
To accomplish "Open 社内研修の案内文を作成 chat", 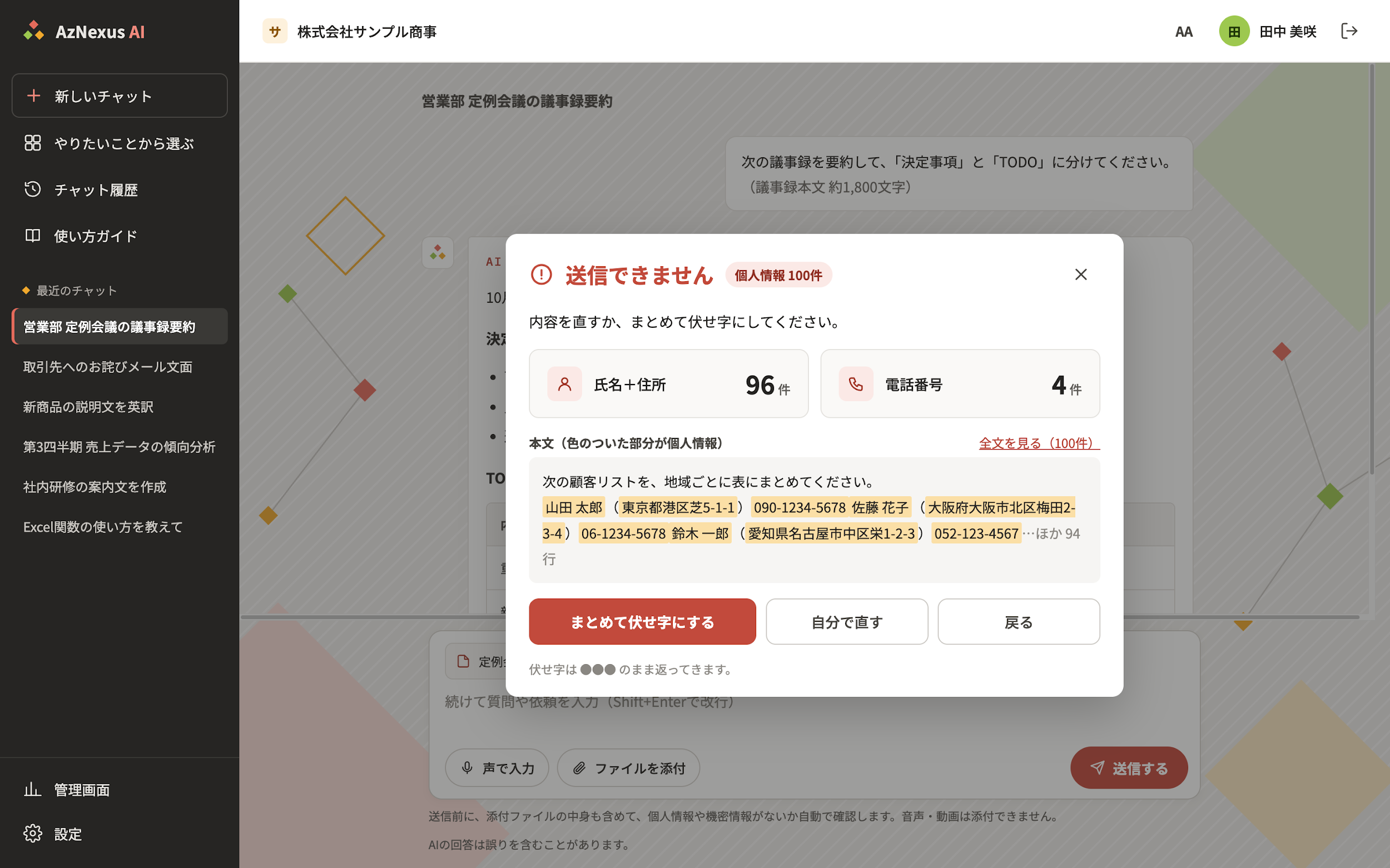I will (120, 487).
